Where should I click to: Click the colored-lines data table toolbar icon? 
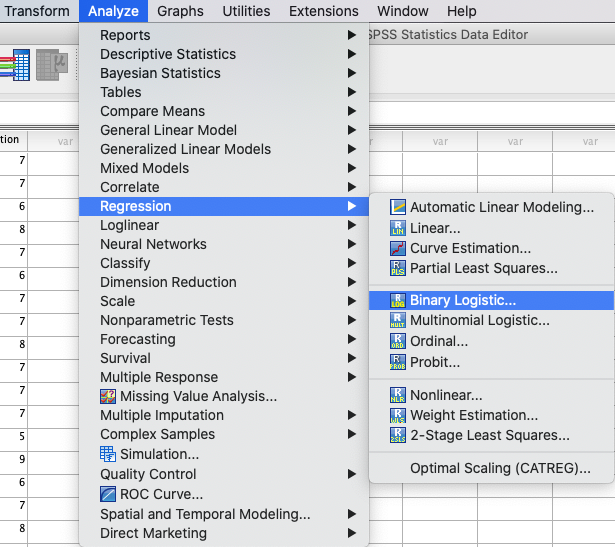(15, 65)
